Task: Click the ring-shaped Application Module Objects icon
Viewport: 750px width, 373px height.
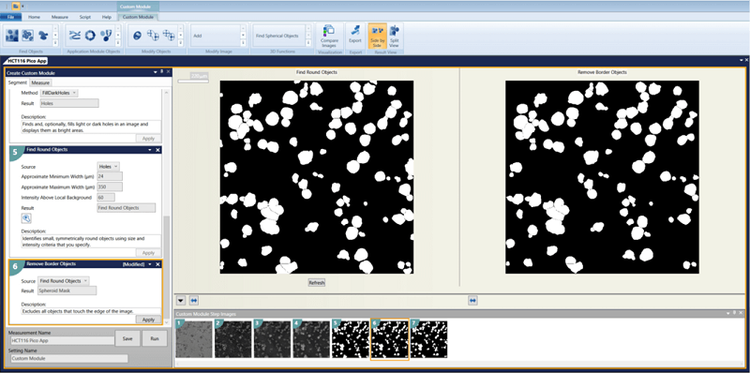Action: pos(90,35)
